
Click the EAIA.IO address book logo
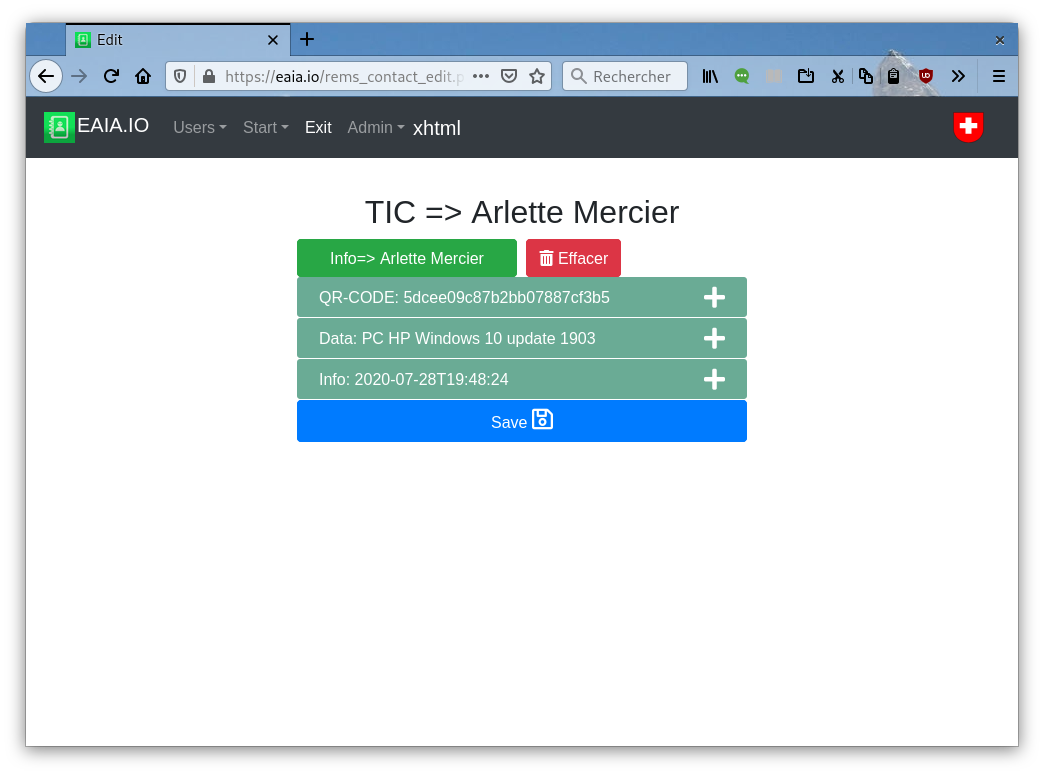click(59, 127)
